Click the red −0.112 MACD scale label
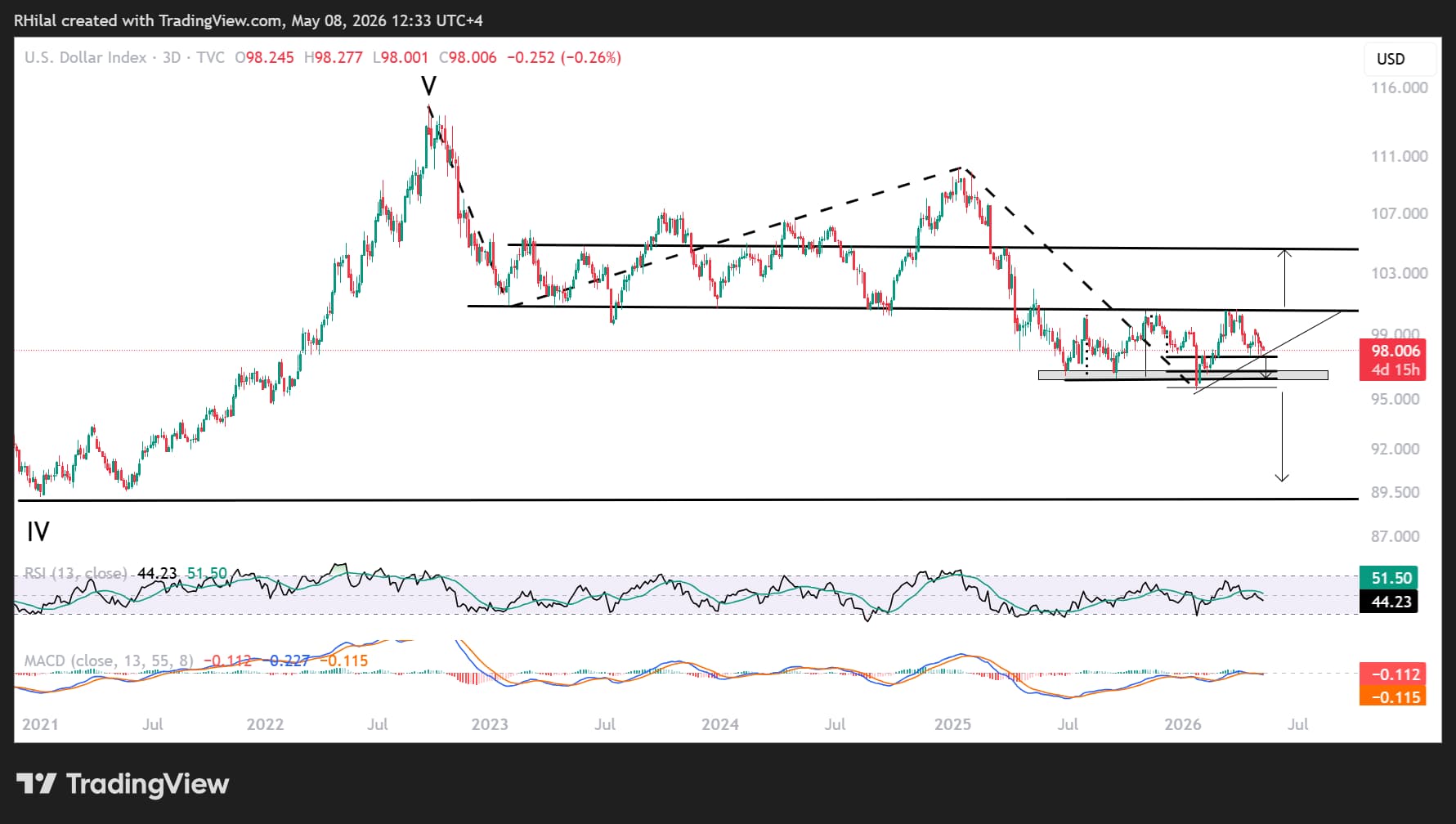 1393,674
